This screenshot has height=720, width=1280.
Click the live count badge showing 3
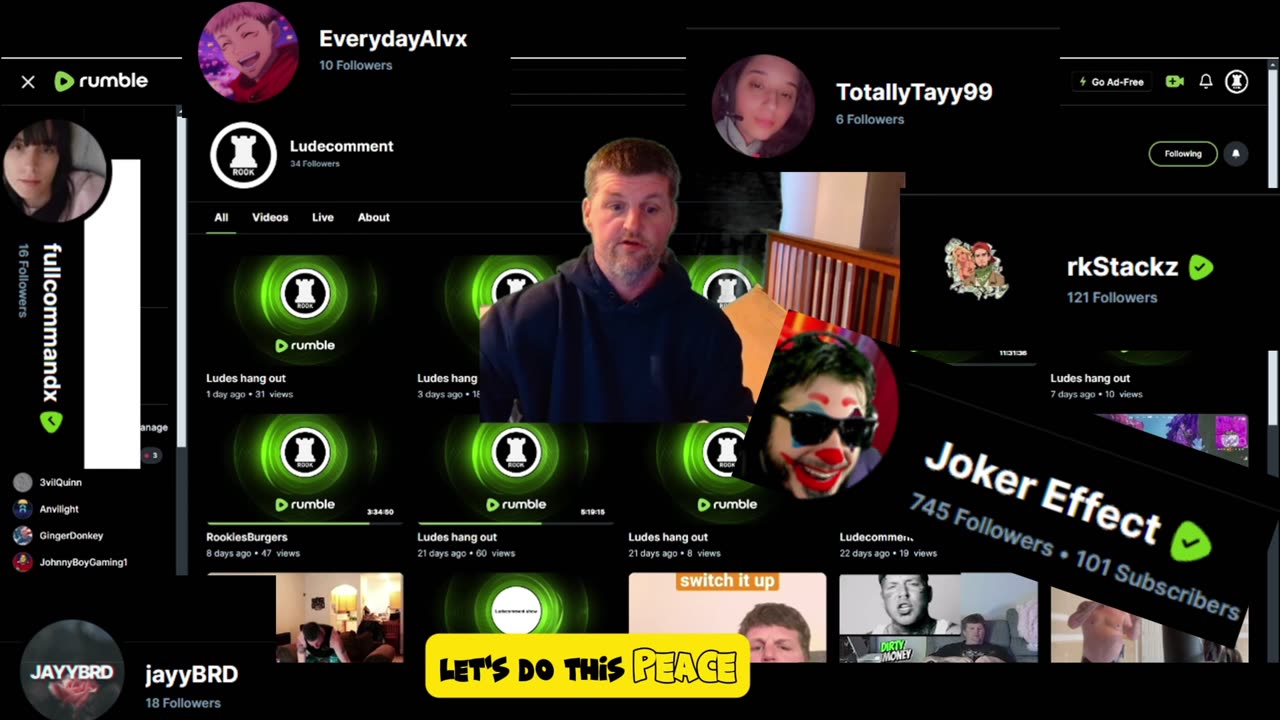point(152,455)
